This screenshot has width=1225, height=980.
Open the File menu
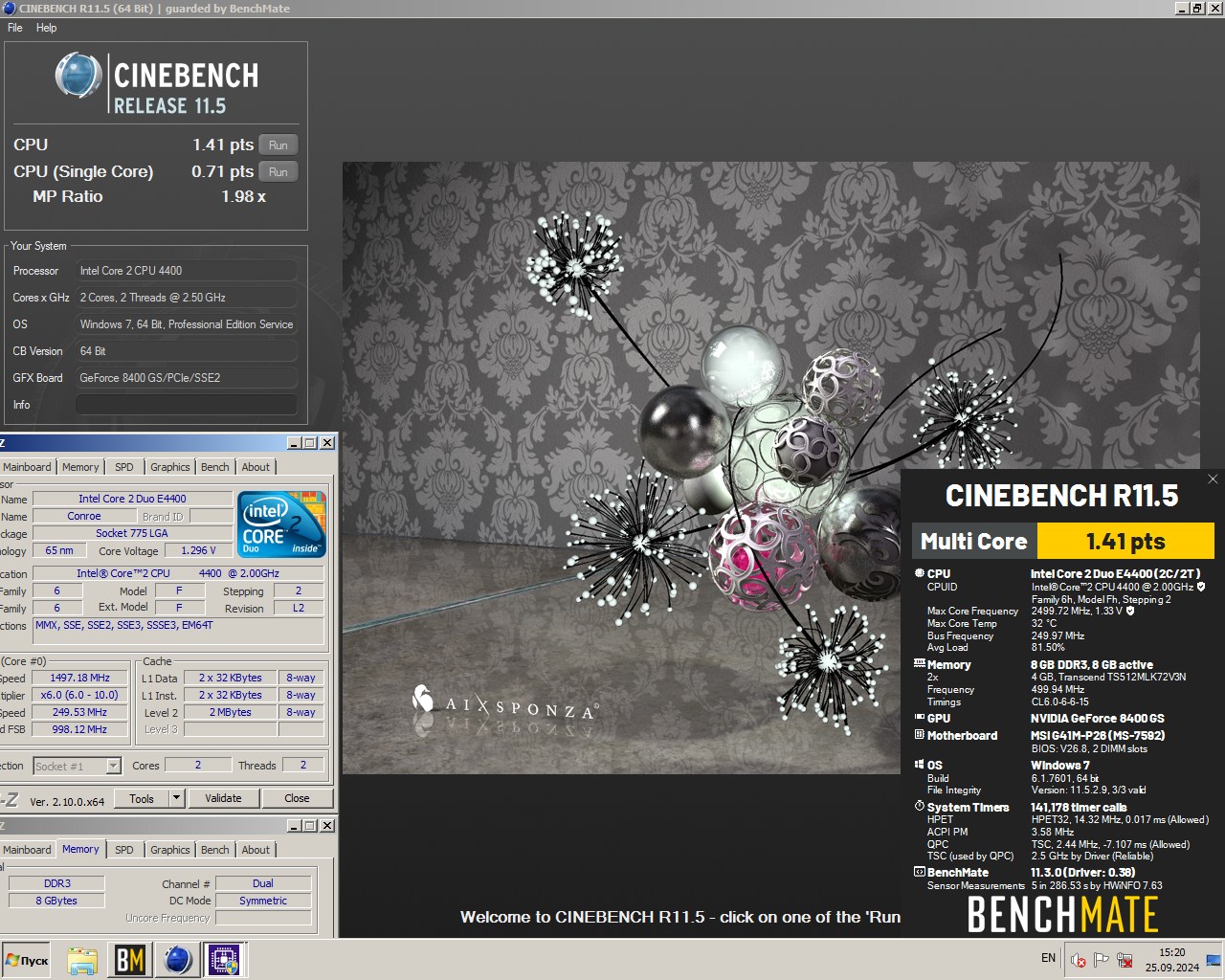15,28
